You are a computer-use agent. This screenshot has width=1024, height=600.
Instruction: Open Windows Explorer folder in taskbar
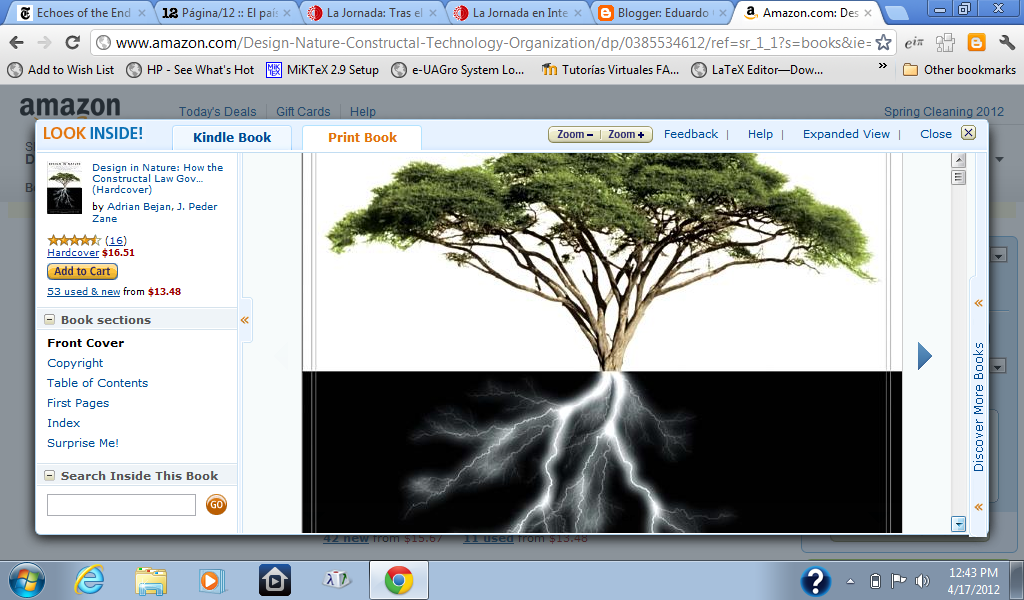[151, 580]
